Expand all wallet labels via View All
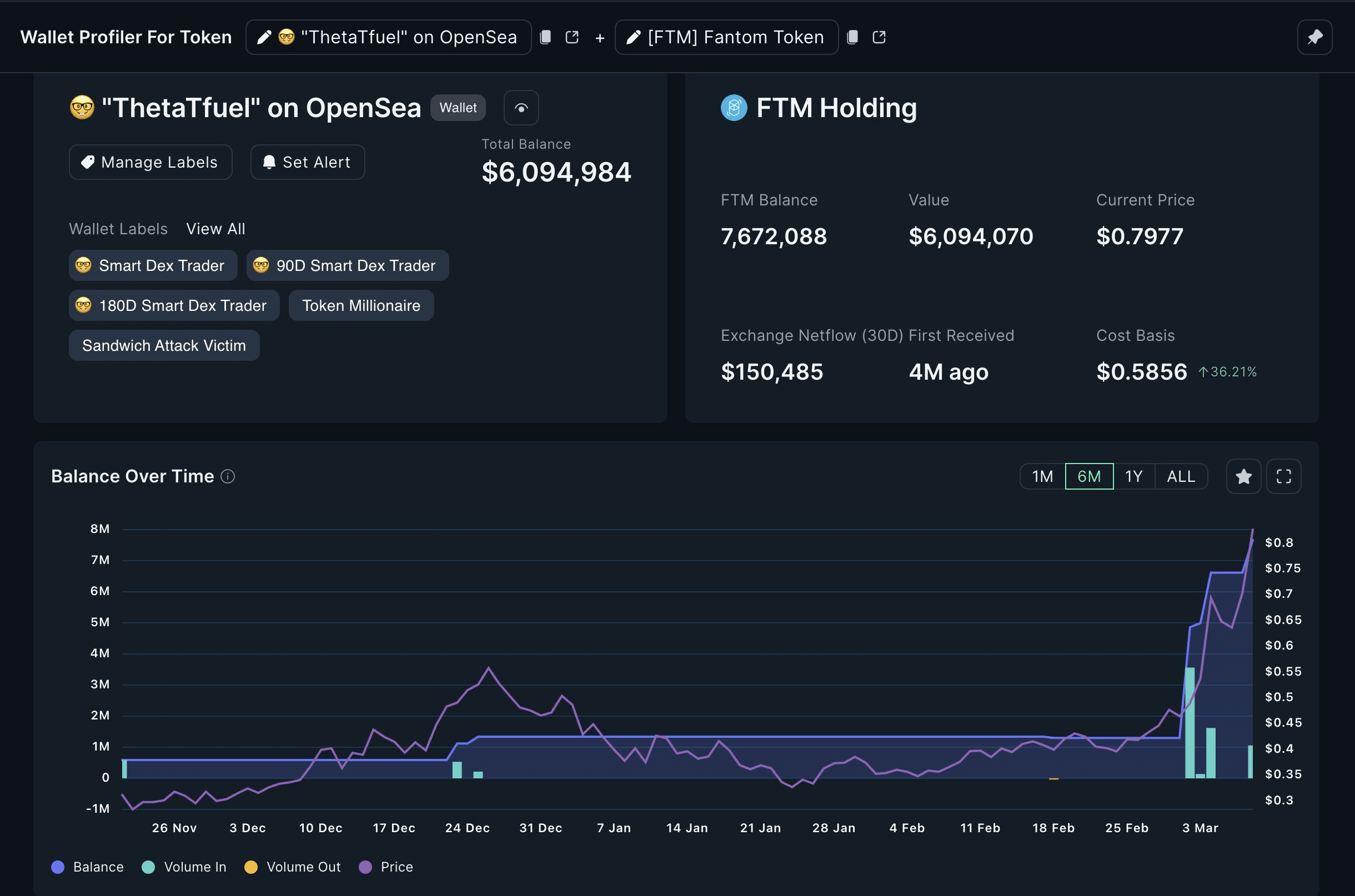This screenshot has width=1355, height=896. click(x=215, y=228)
